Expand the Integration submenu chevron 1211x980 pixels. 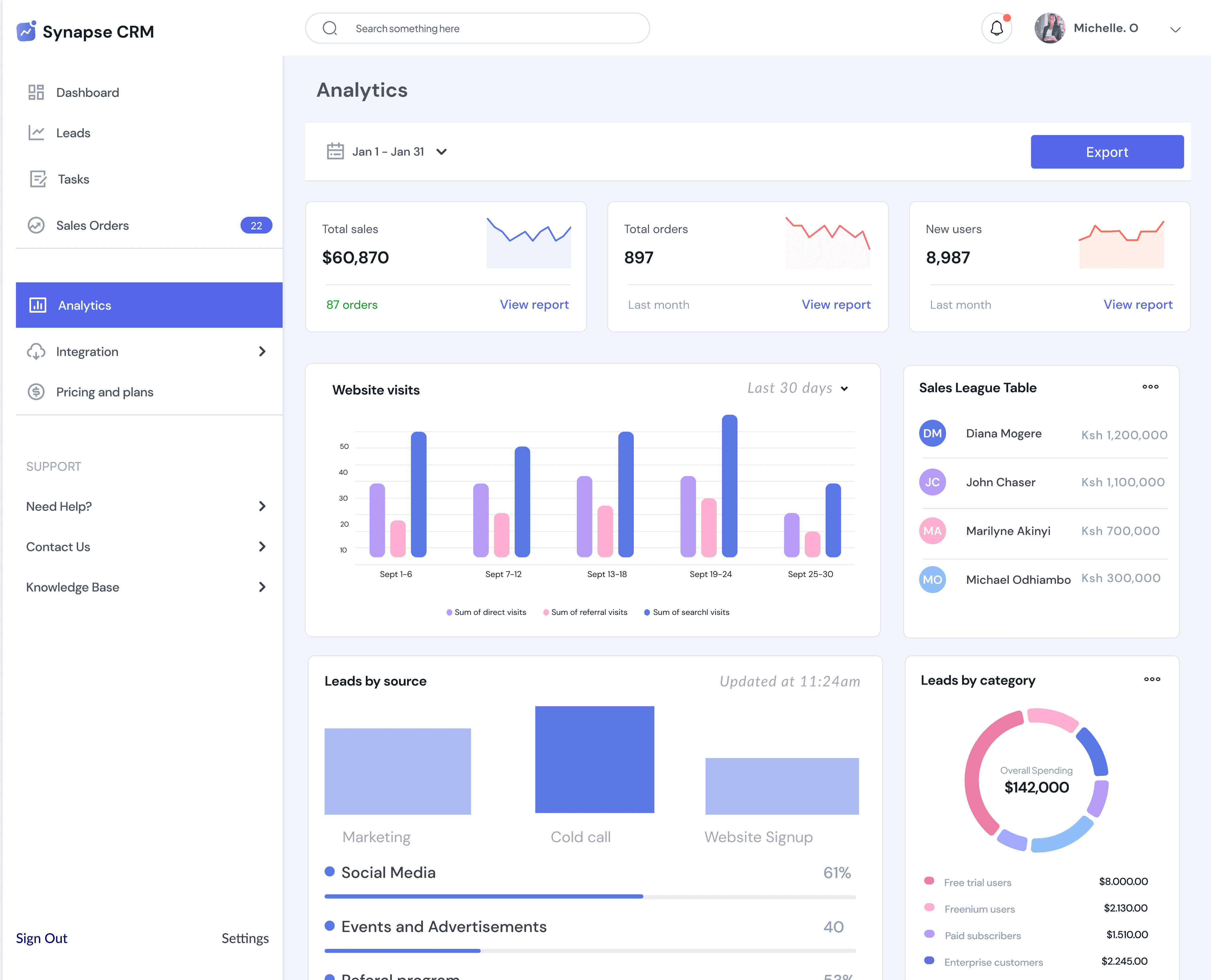point(262,351)
